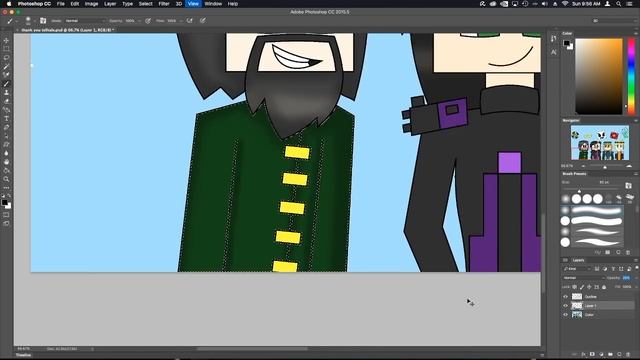Open the Flow value dropdown

(x=181, y=20)
